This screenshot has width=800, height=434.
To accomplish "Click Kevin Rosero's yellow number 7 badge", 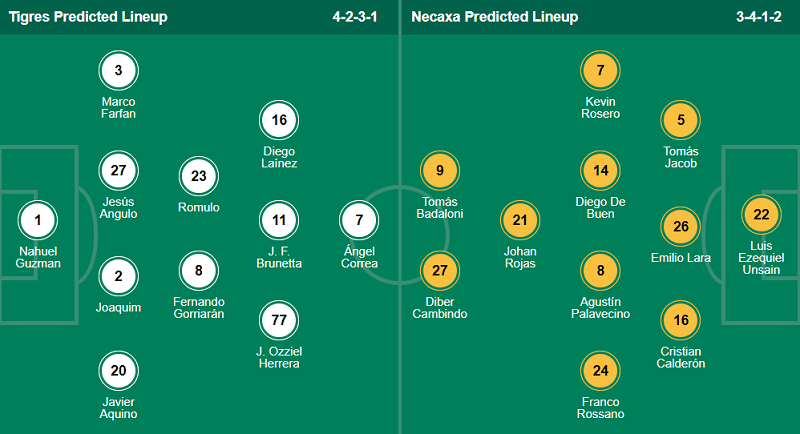I will point(600,71).
